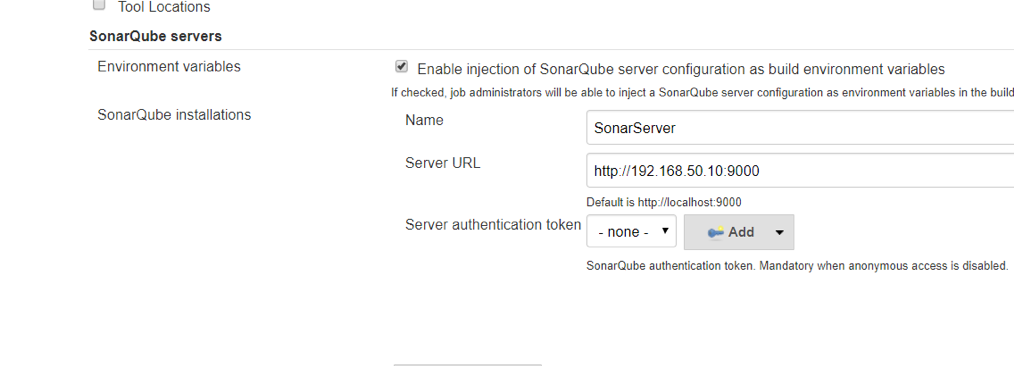Click the Server URL input field
The image size is (1014, 366).
[800, 171]
